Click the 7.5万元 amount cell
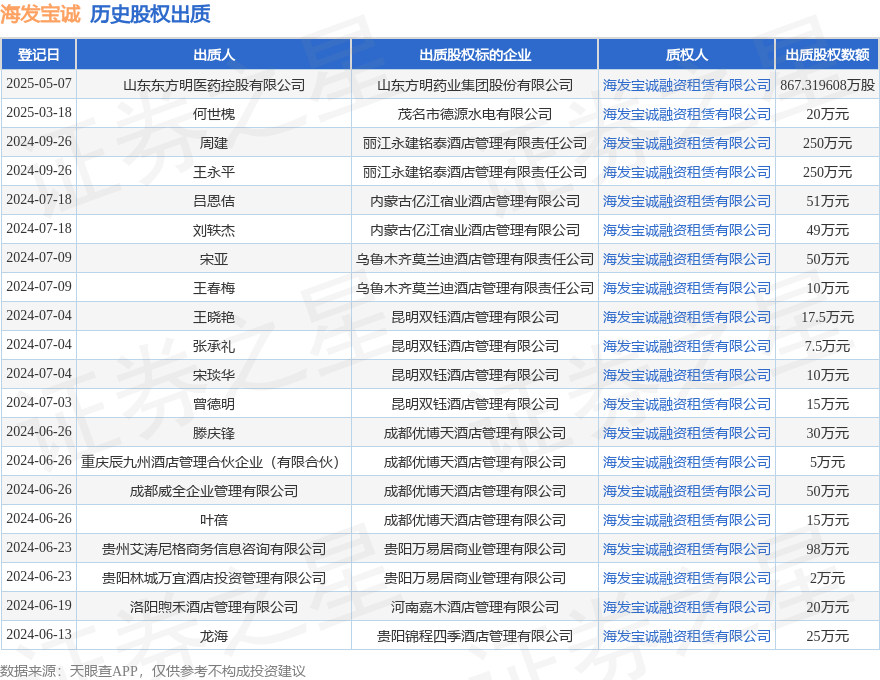The height and width of the screenshot is (680, 880). [827, 346]
